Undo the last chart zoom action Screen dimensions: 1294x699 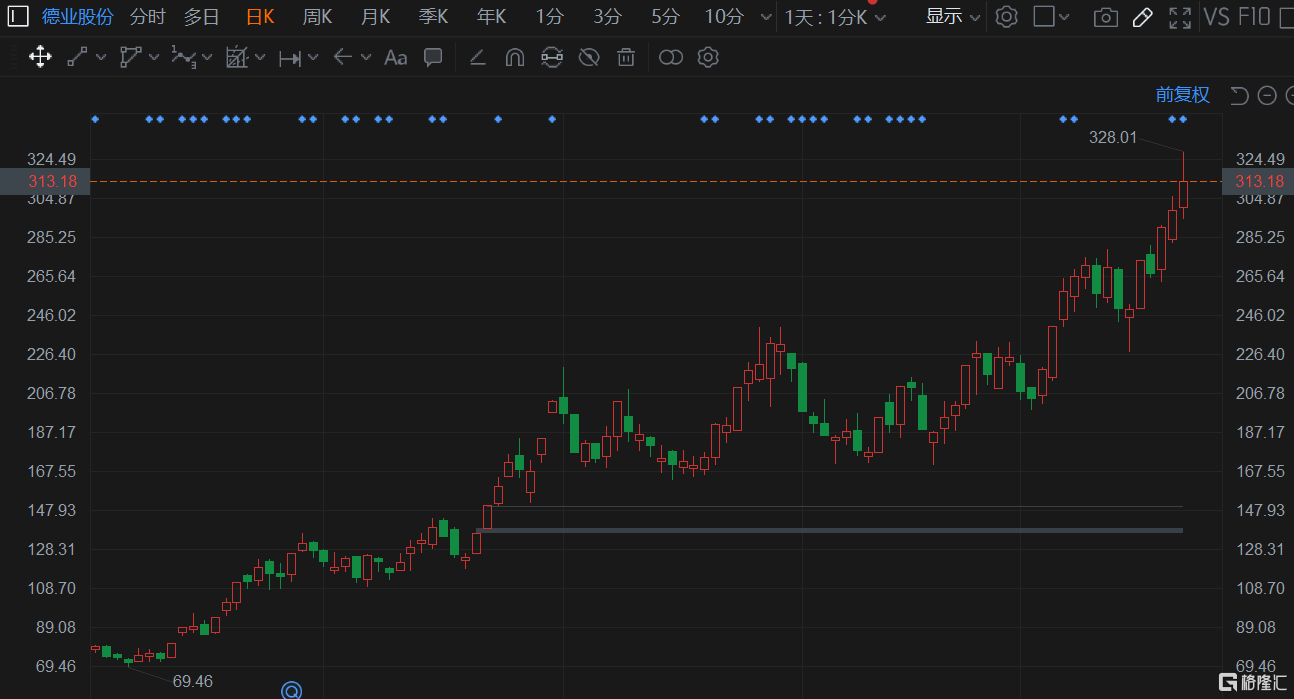tap(1239, 95)
